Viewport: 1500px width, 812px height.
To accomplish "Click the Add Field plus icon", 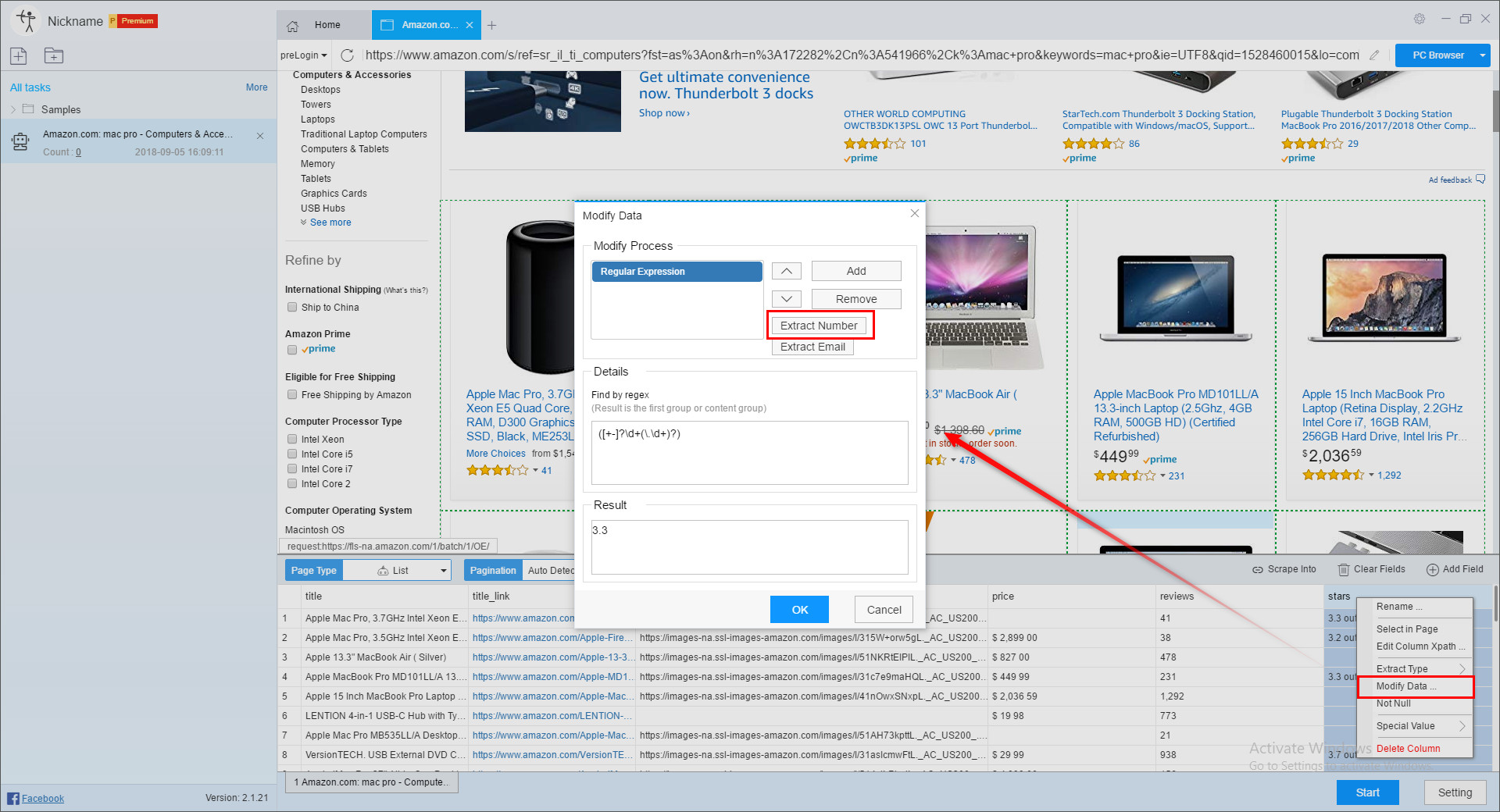I will pos(1433,570).
